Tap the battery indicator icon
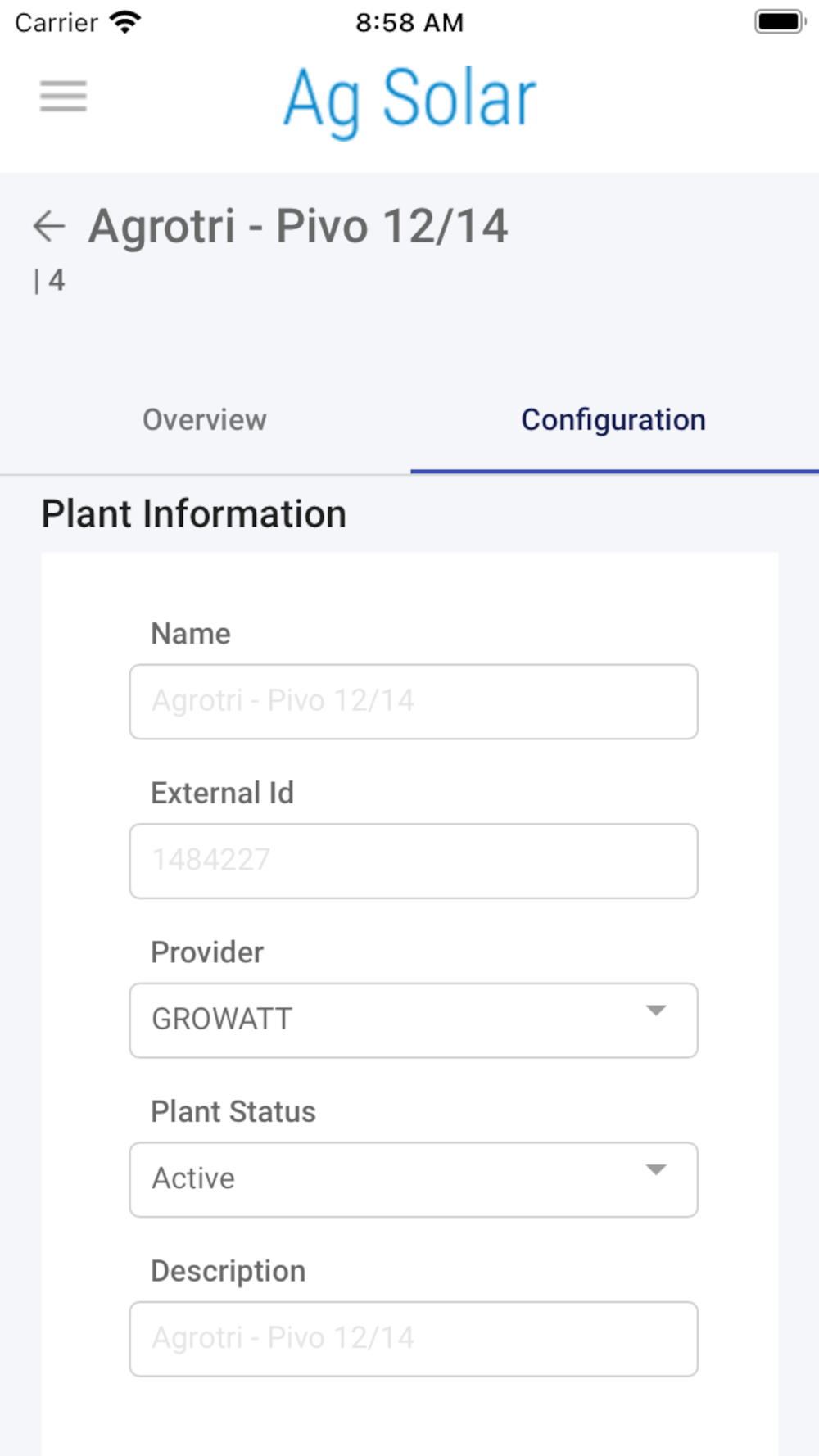Screen dimensions: 819x1456 pos(778,22)
